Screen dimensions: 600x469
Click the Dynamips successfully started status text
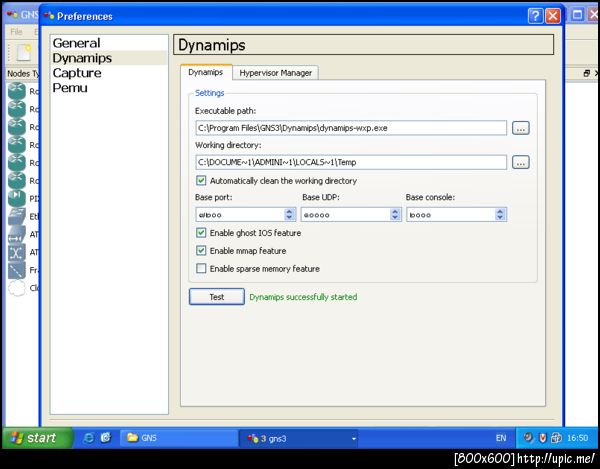click(x=303, y=297)
